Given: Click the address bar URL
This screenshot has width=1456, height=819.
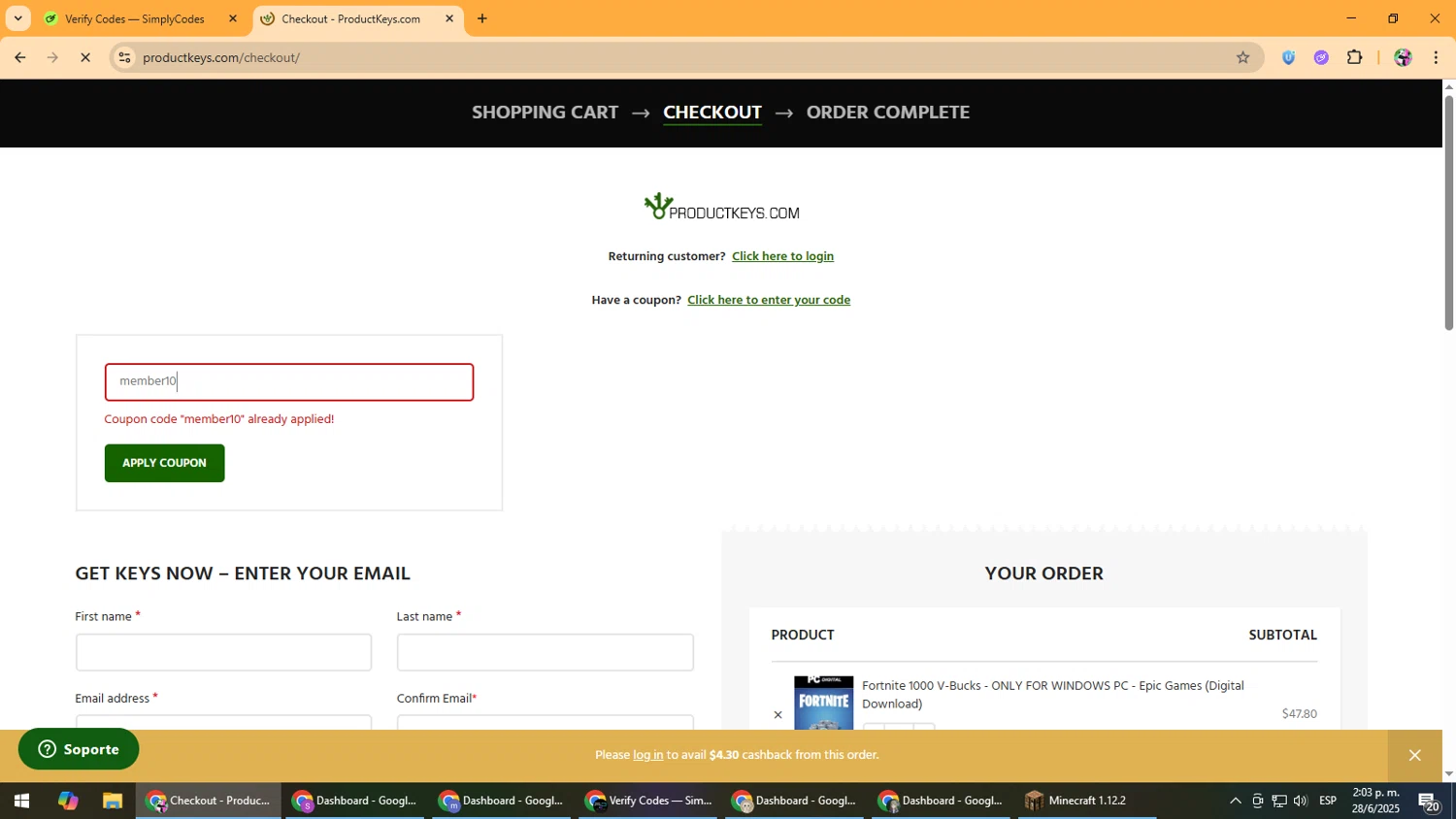Looking at the screenshot, I should click(x=221, y=57).
